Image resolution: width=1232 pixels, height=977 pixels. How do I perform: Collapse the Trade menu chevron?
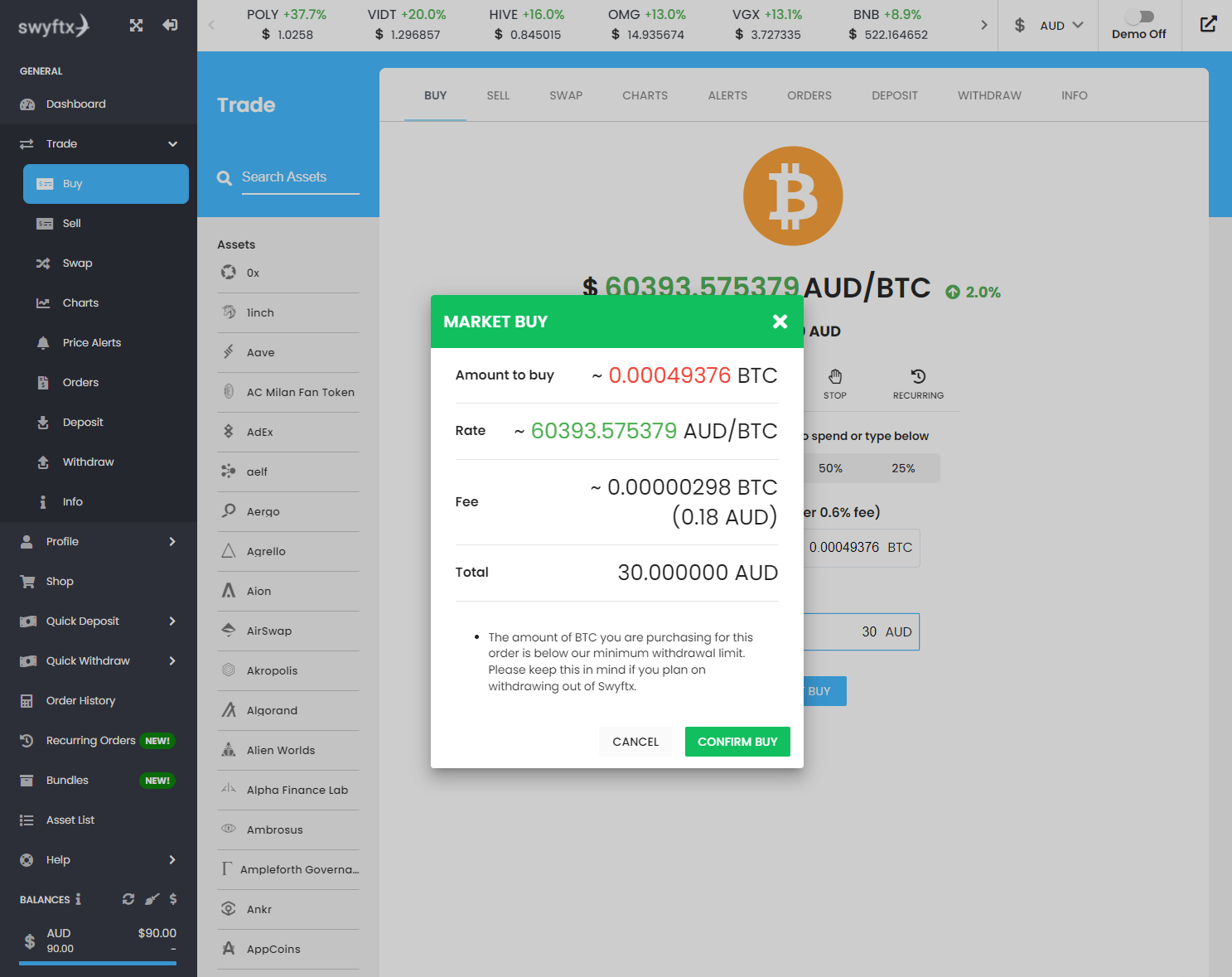[x=172, y=144]
